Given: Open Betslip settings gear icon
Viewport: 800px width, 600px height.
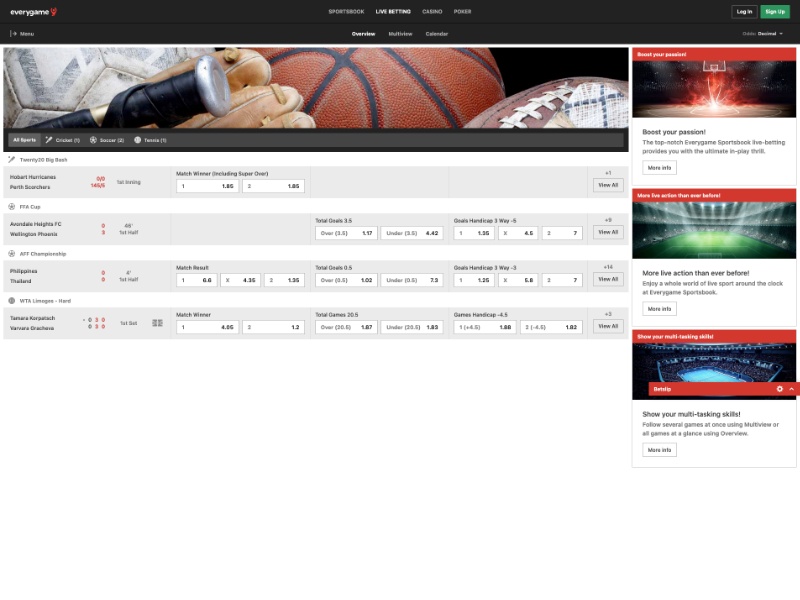Looking at the screenshot, I should click(780, 388).
